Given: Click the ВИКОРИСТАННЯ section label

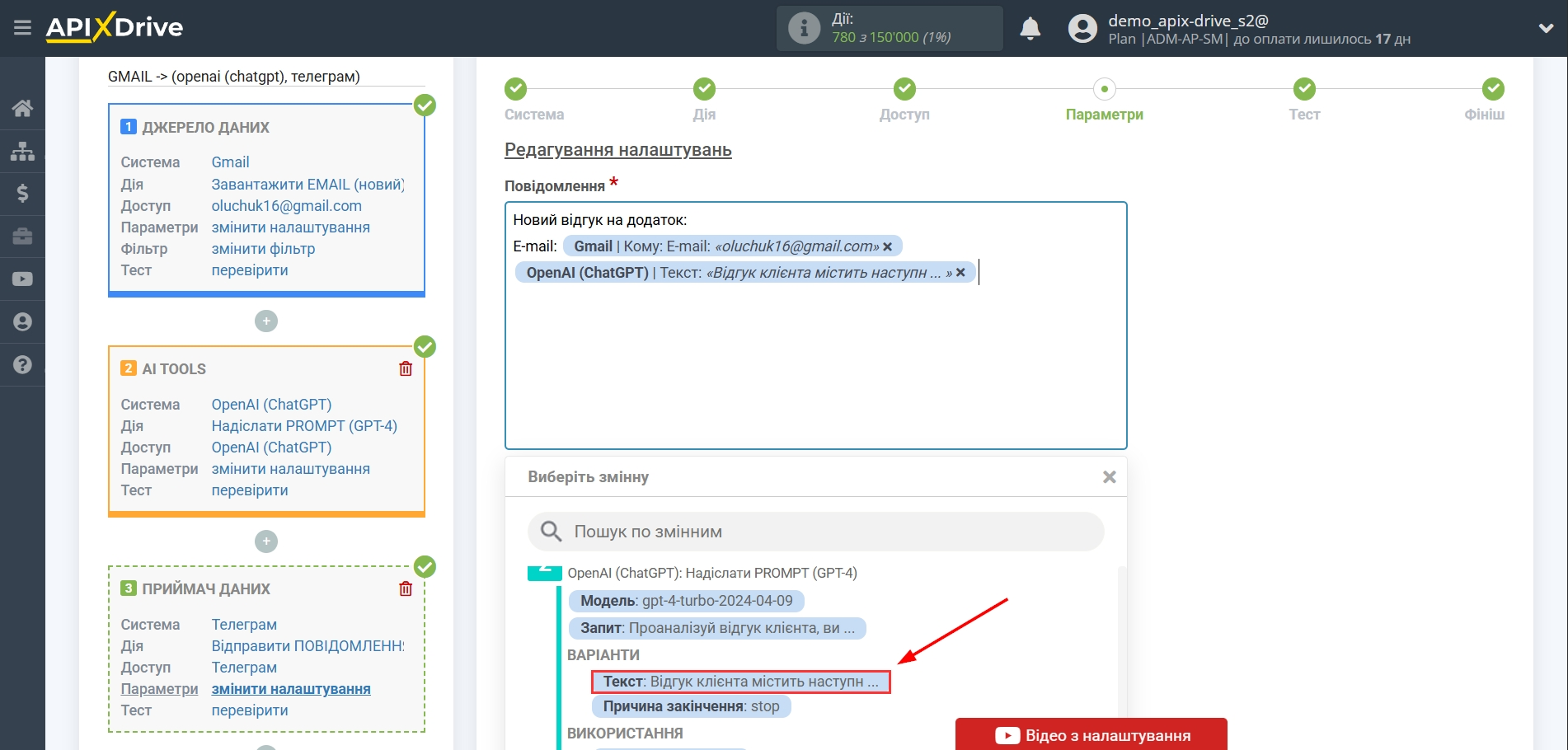Looking at the screenshot, I should (x=625, y=734).
